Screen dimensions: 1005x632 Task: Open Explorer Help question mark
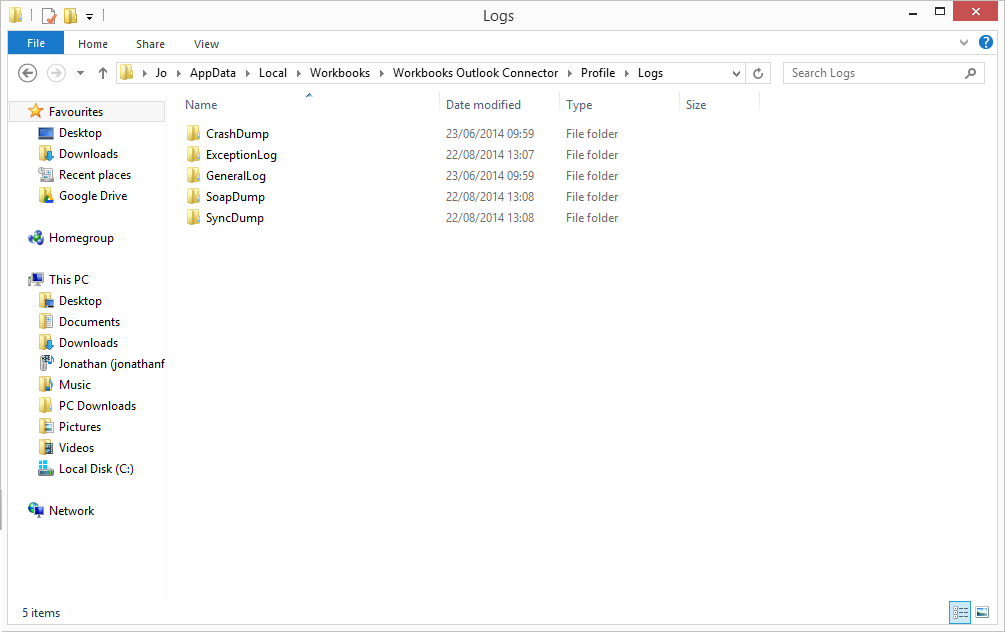(x=986, y=42)
